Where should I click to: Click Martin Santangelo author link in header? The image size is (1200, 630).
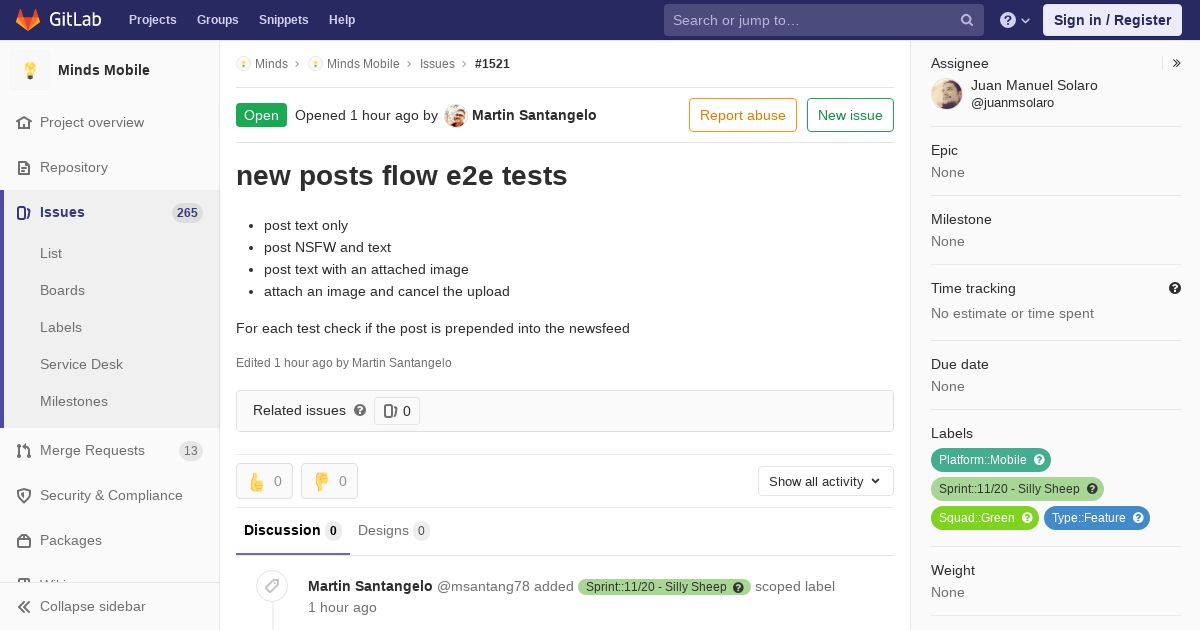point(534,115)
